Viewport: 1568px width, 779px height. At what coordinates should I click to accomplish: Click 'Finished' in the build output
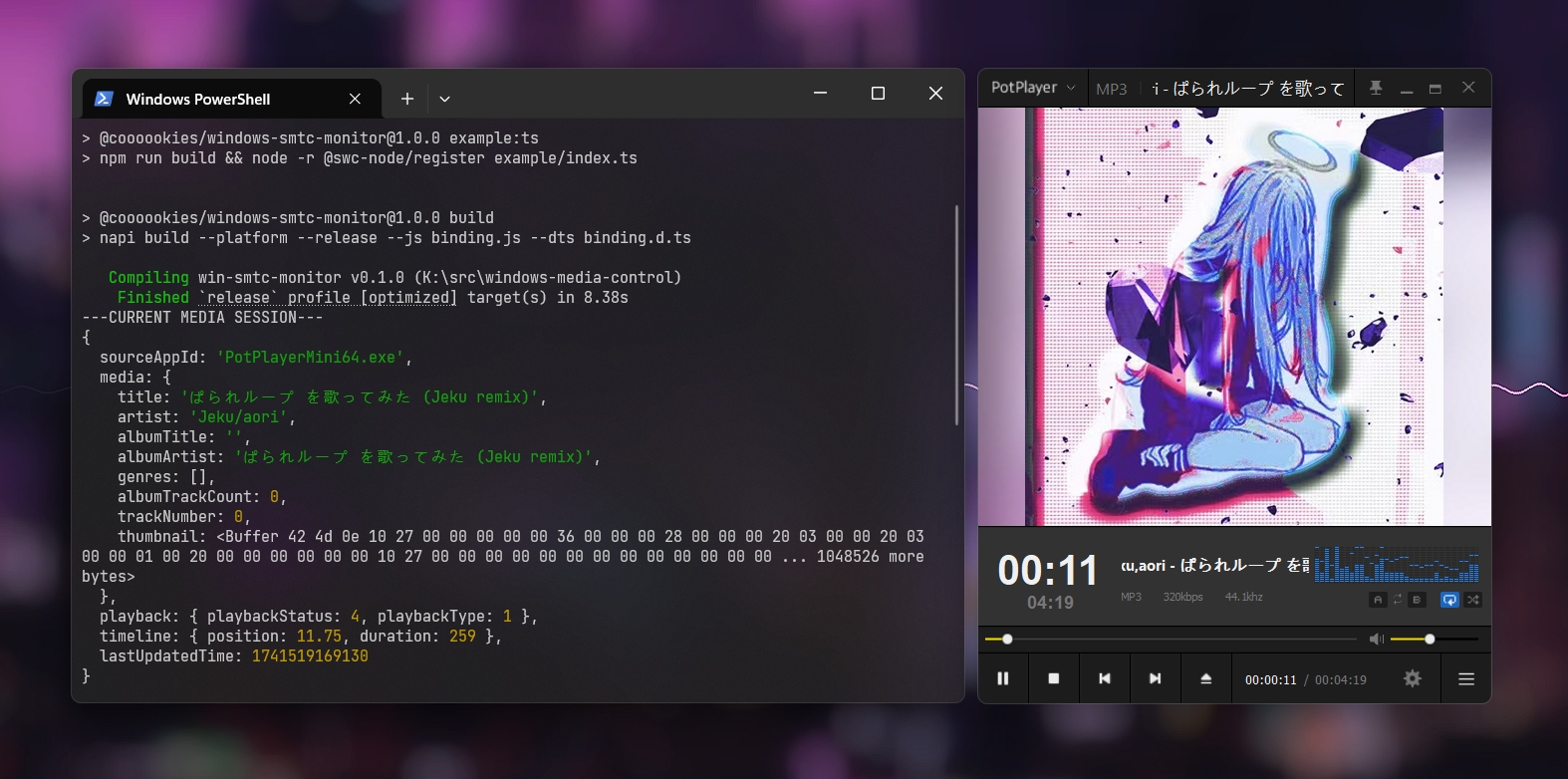(x=152, y=297)
